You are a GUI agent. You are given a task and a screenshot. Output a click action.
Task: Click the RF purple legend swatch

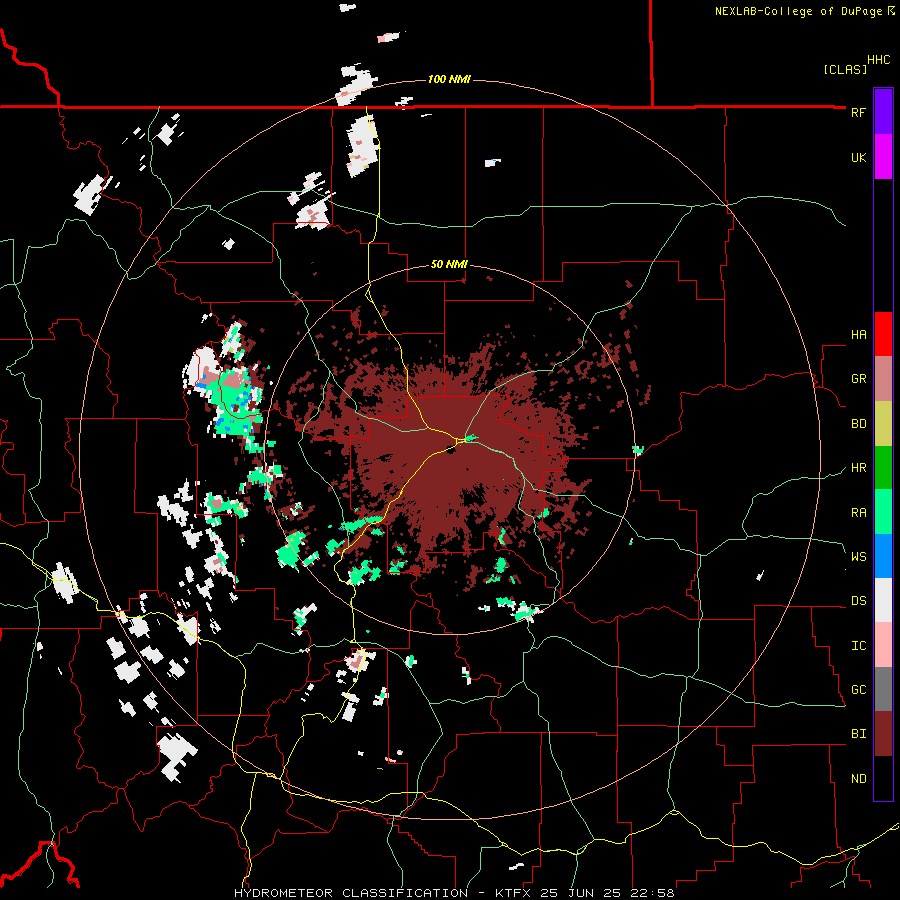[883, 112]
